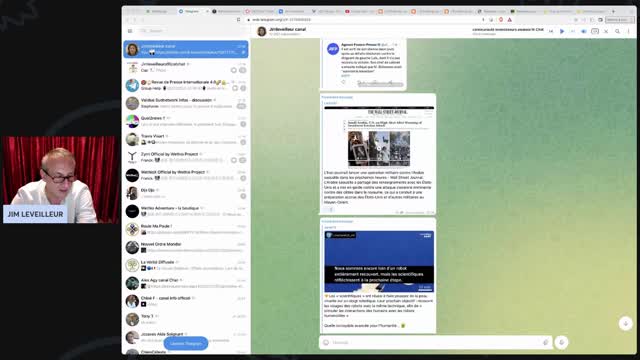Screen dimensions: 640x360
Task: Skip to next audio track in header
Action: [x=573, y=31]
